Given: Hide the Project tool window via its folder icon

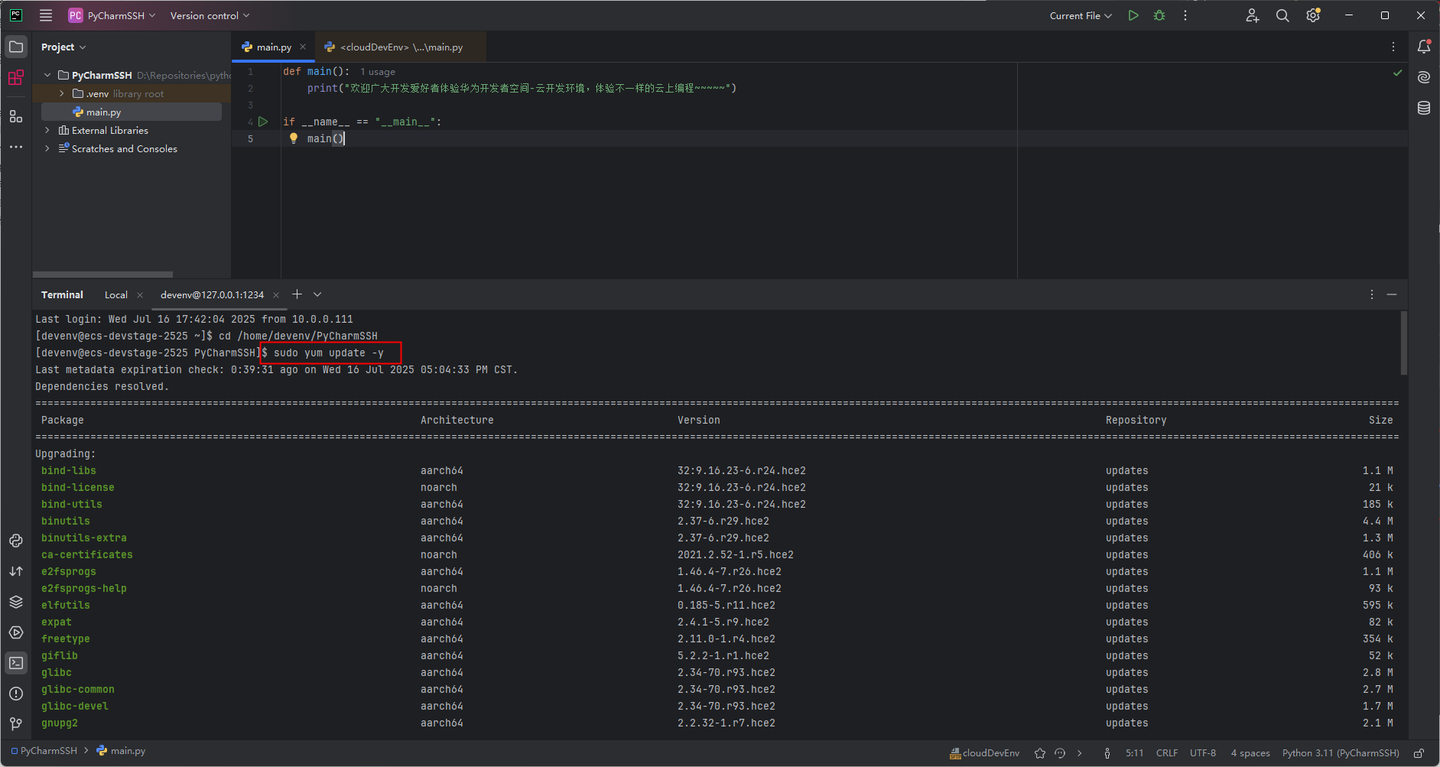Looking at the screenshot, I should pos(15,46).
